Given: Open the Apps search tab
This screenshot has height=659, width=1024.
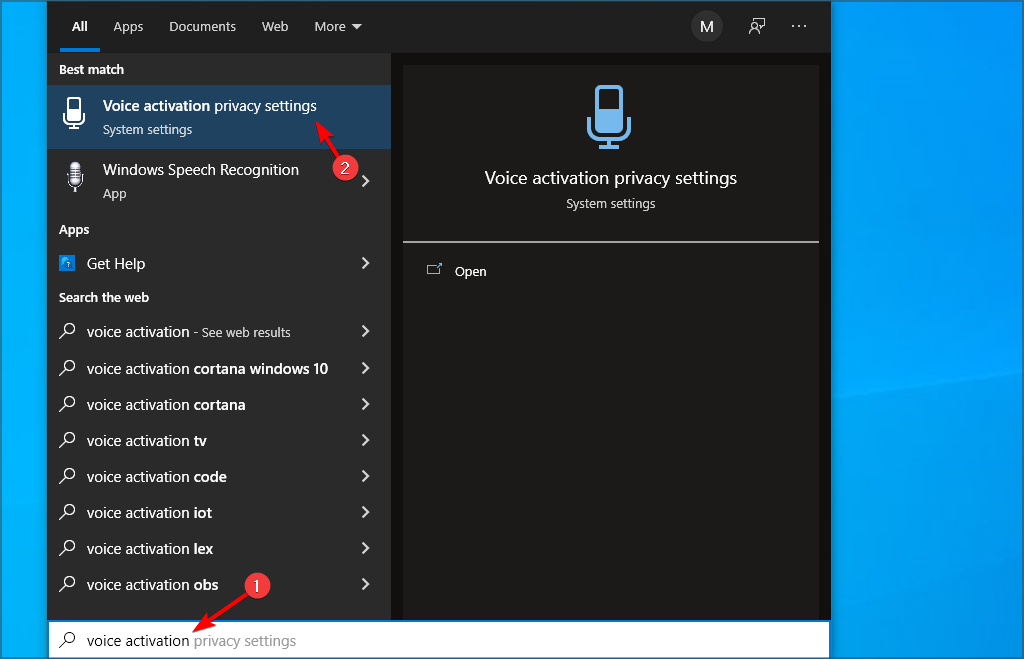Looking at the screenshot, I should [x=128, y=27].
